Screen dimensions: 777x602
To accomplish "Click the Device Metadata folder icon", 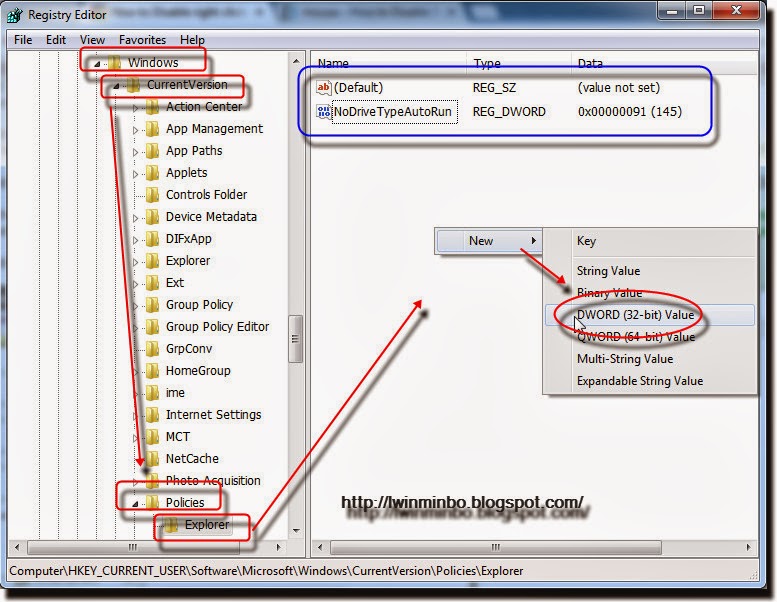I will click(152, 217).
